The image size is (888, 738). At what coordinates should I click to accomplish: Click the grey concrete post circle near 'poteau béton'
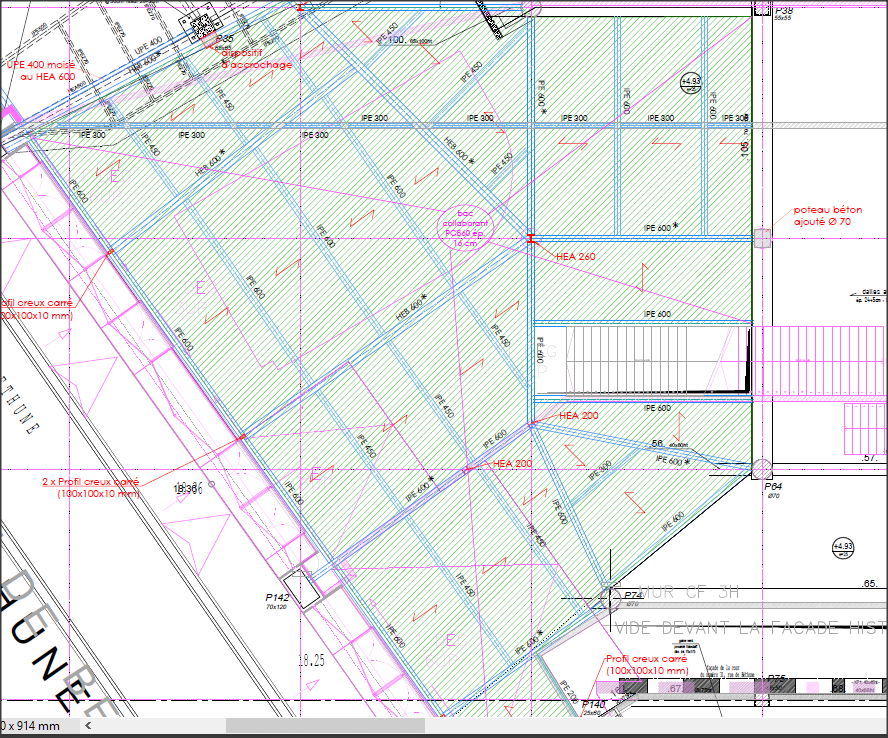(763, 237)
